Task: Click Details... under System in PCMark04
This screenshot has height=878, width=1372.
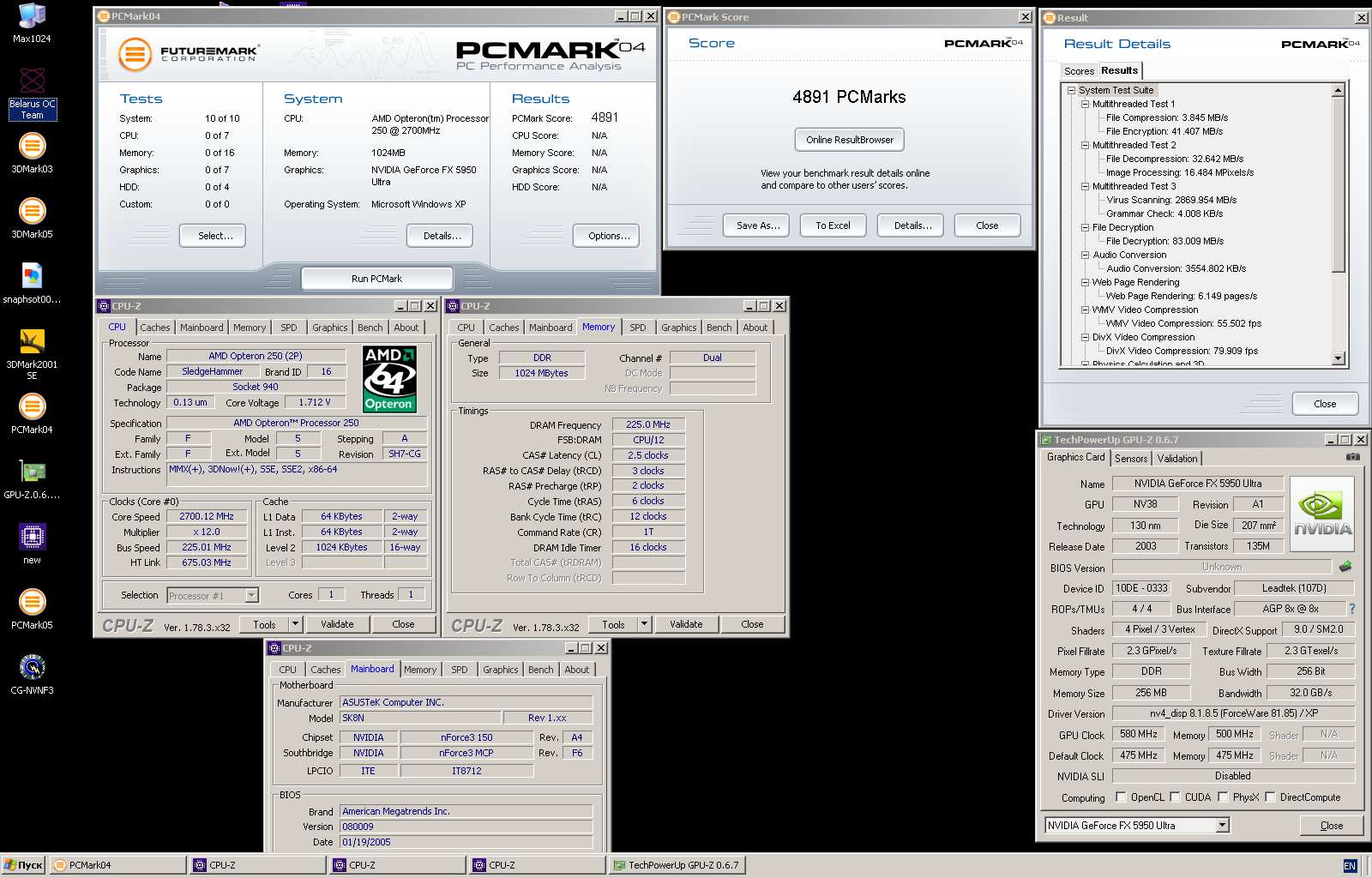Action: coord(442,236)
